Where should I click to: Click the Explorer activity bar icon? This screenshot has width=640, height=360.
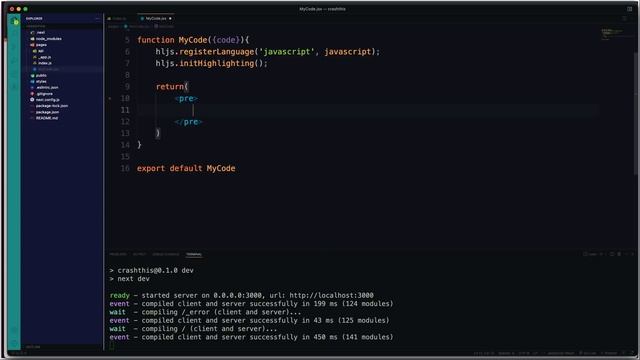pyautogui.click(x=14, y=21)
